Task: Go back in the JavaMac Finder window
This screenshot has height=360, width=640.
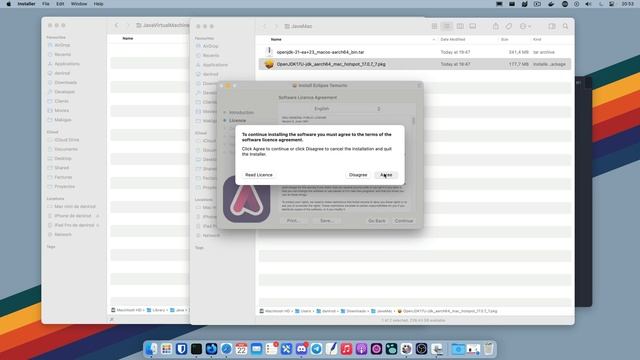Action: tap(264, 26)
